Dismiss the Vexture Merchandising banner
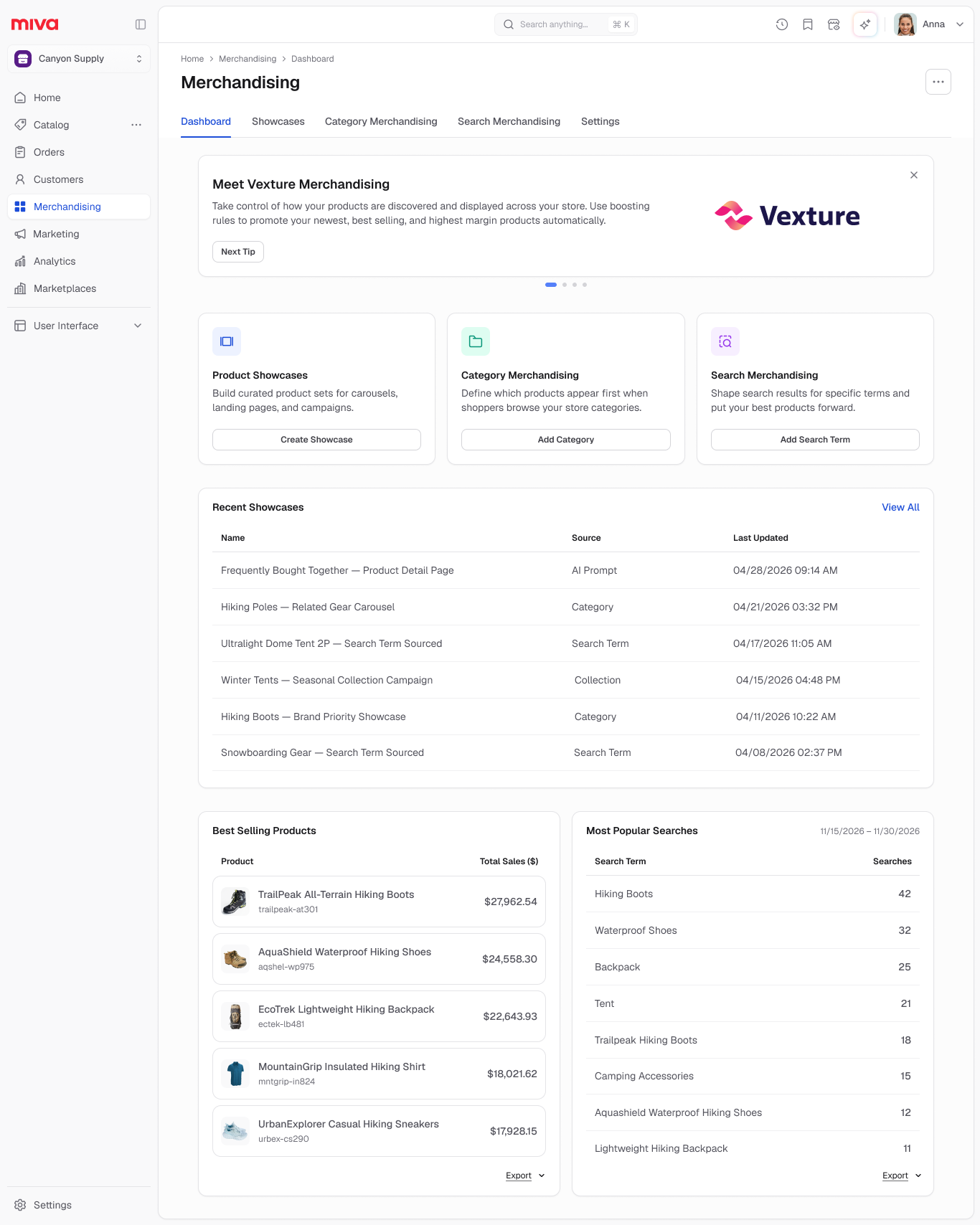Viewport: 980px width, 1225px height. click(x=914, y=175)
